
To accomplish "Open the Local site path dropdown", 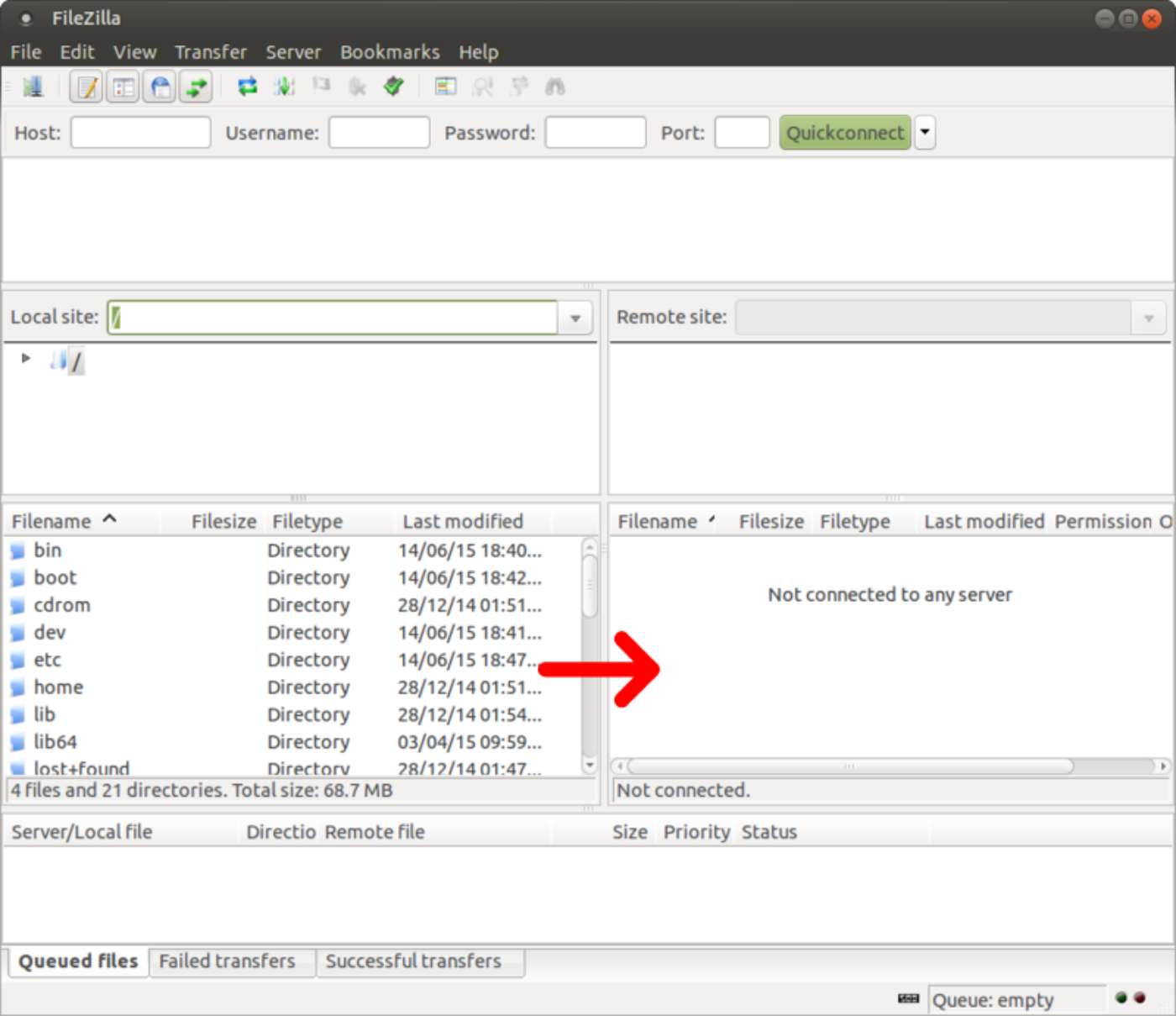I will pos(575,318).
